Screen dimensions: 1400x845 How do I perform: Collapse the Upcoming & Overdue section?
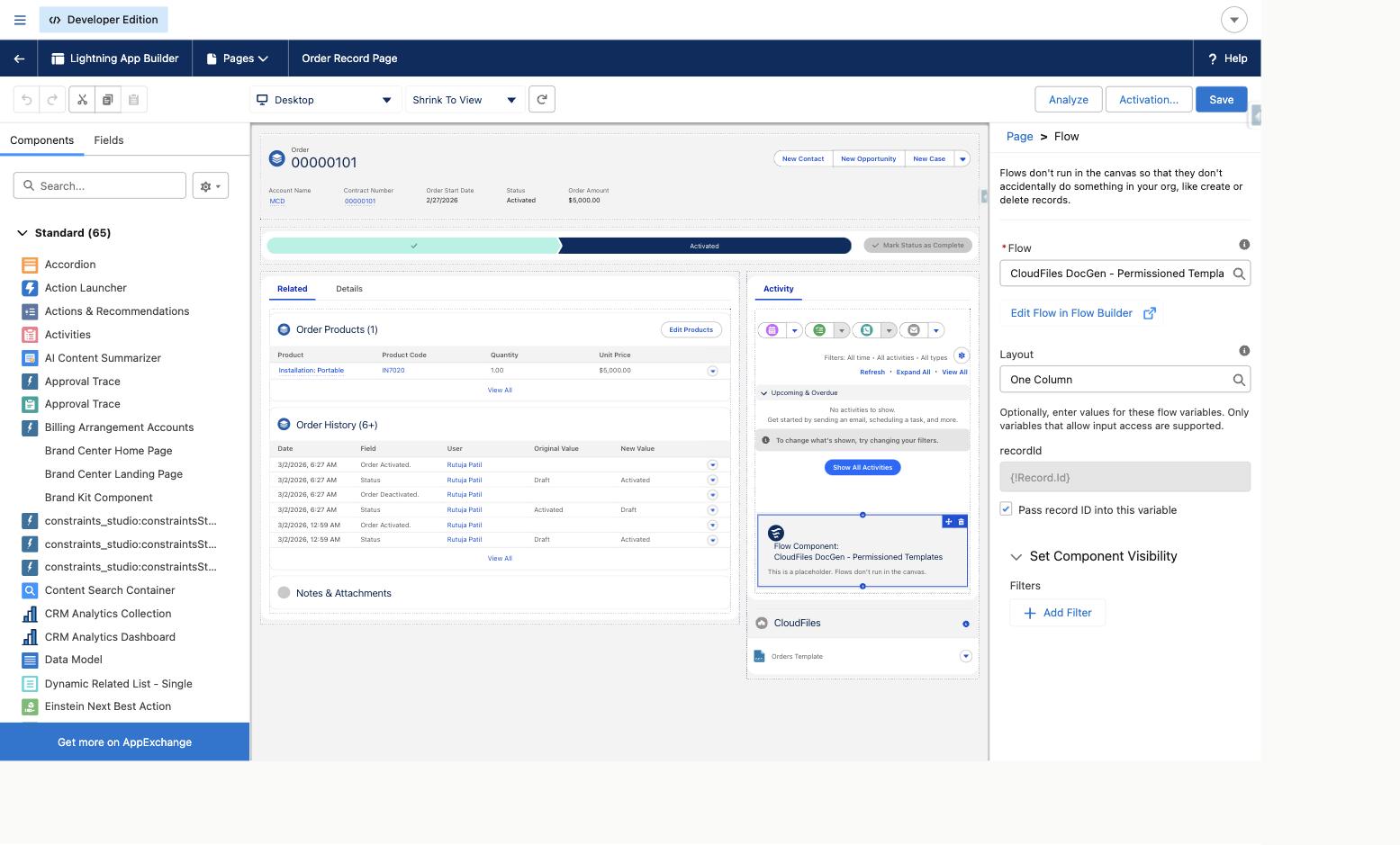tap(764, 393)
